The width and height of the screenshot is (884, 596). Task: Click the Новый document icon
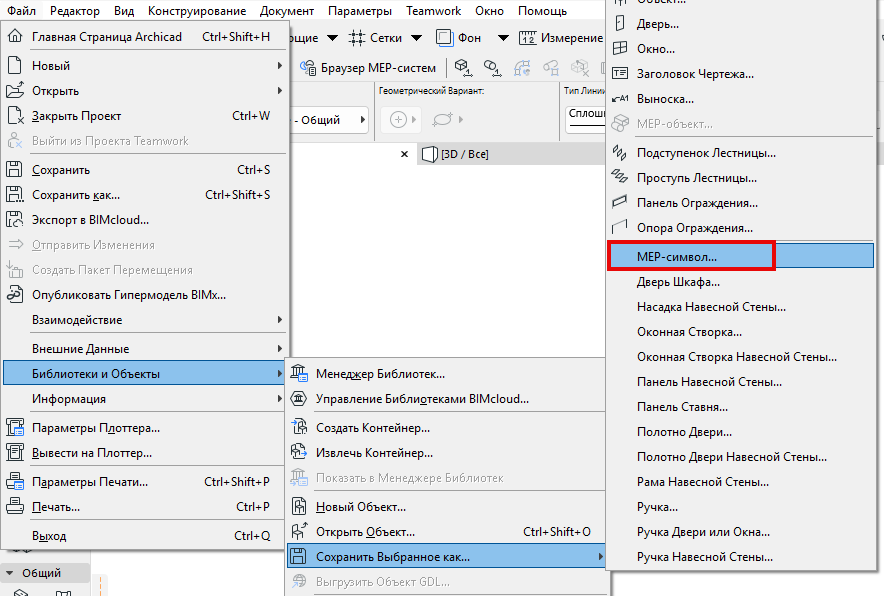[15, 65]
